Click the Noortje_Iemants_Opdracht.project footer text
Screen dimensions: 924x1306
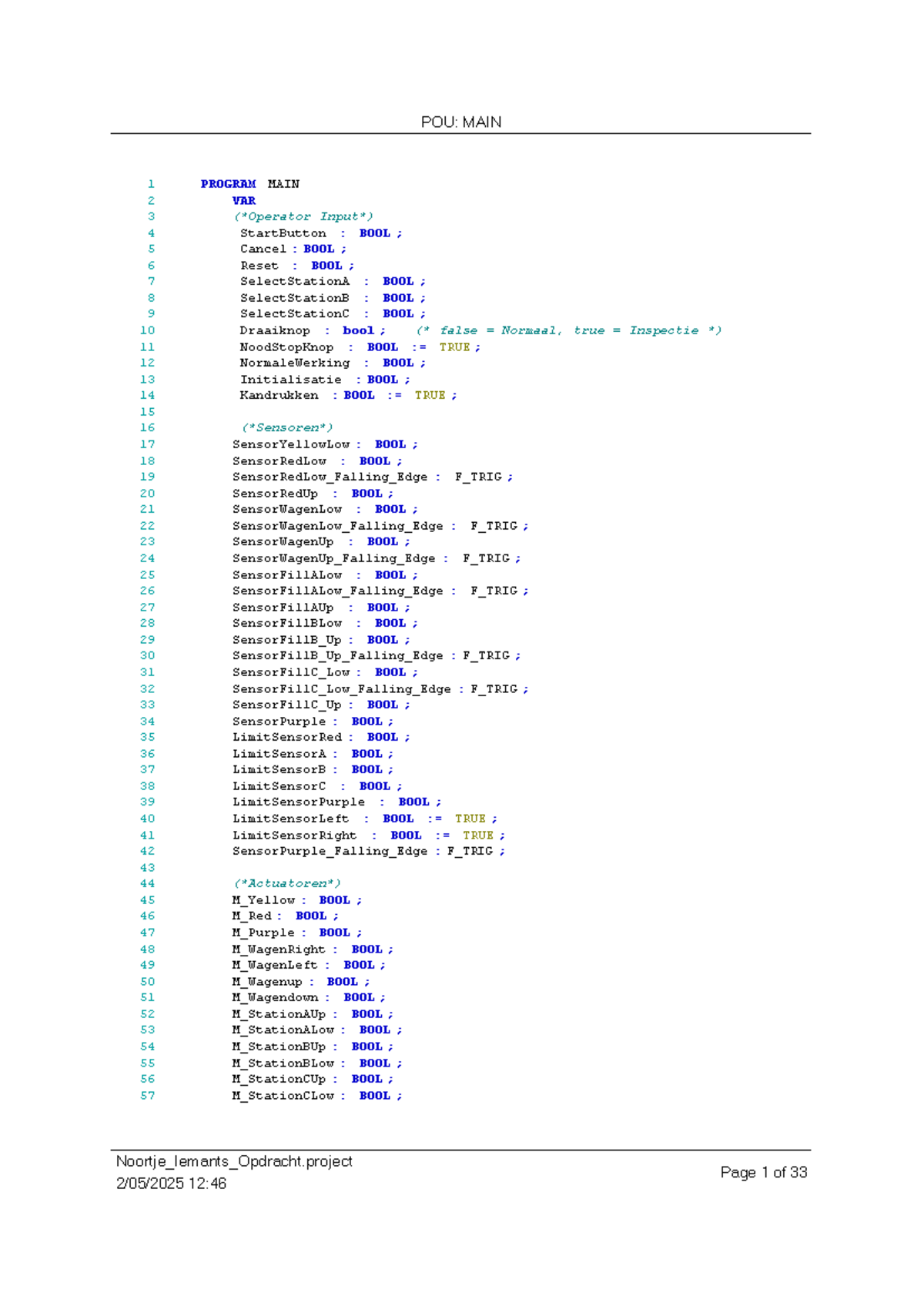click(234, 1161)
